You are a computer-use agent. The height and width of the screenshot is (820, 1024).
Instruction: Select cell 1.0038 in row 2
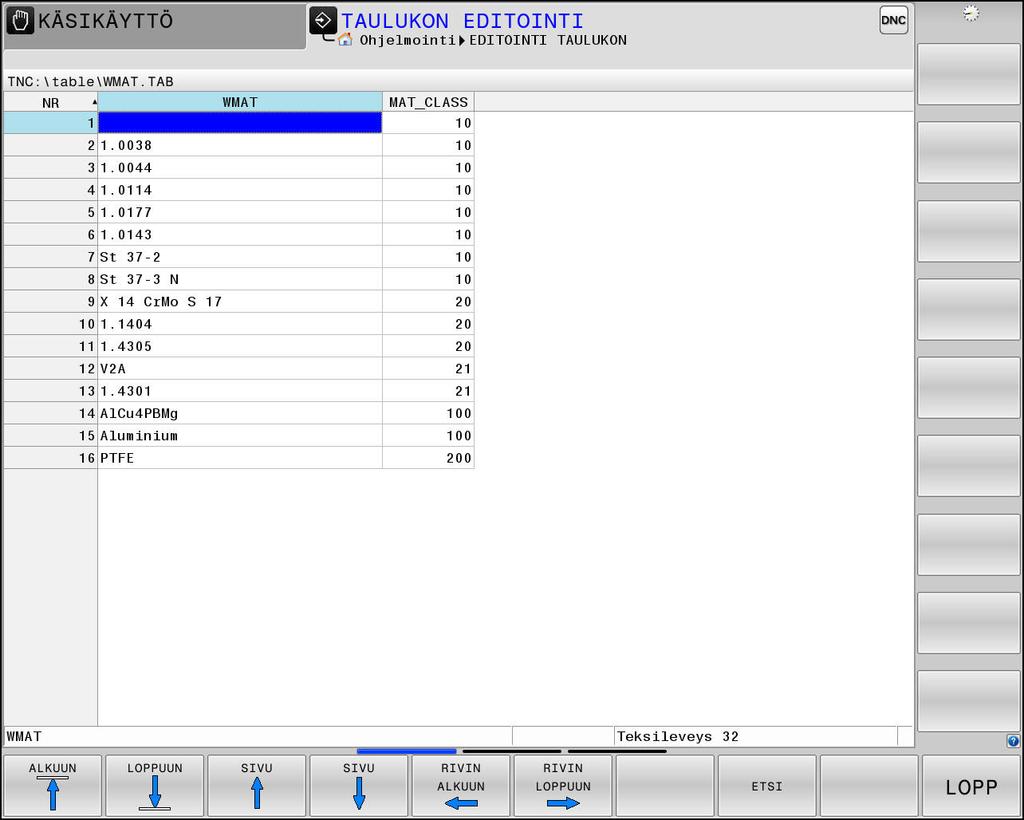[x=240, y=145]
